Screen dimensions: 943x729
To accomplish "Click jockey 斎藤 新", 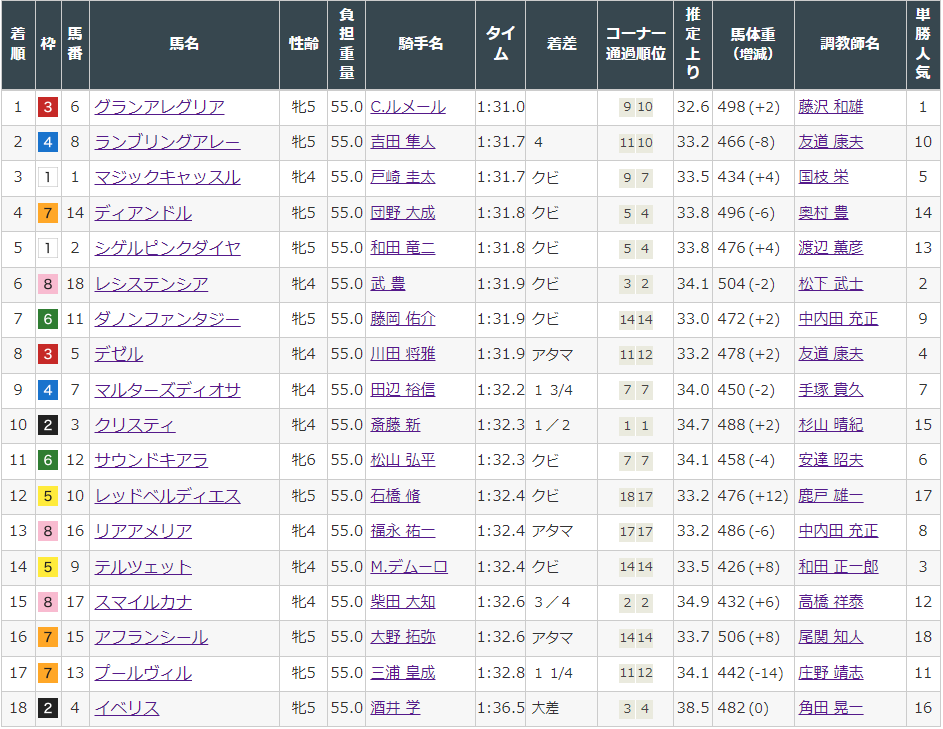I will (395, 425).
